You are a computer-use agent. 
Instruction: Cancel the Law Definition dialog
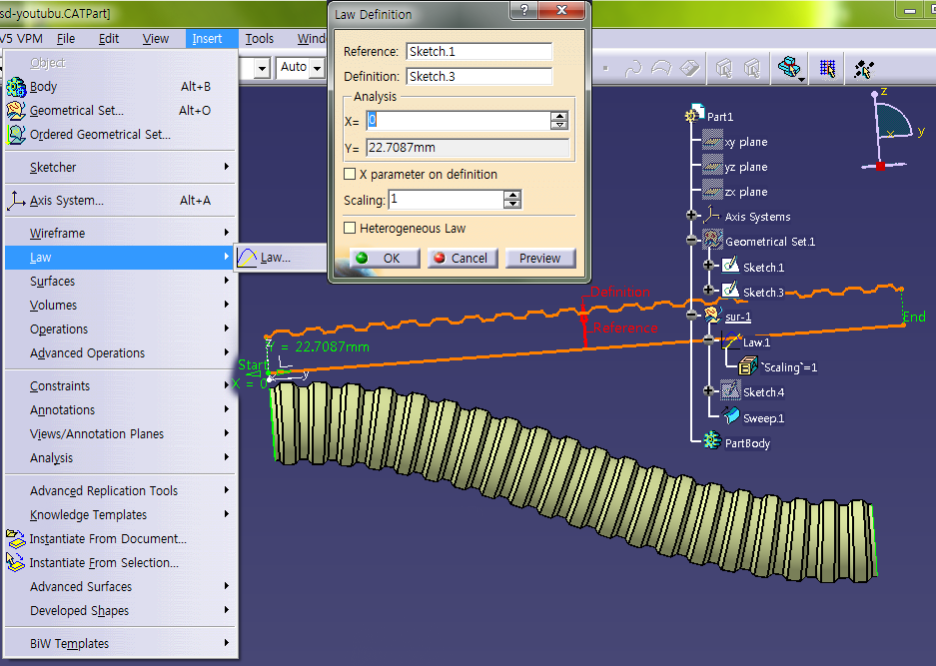[462, 258]
